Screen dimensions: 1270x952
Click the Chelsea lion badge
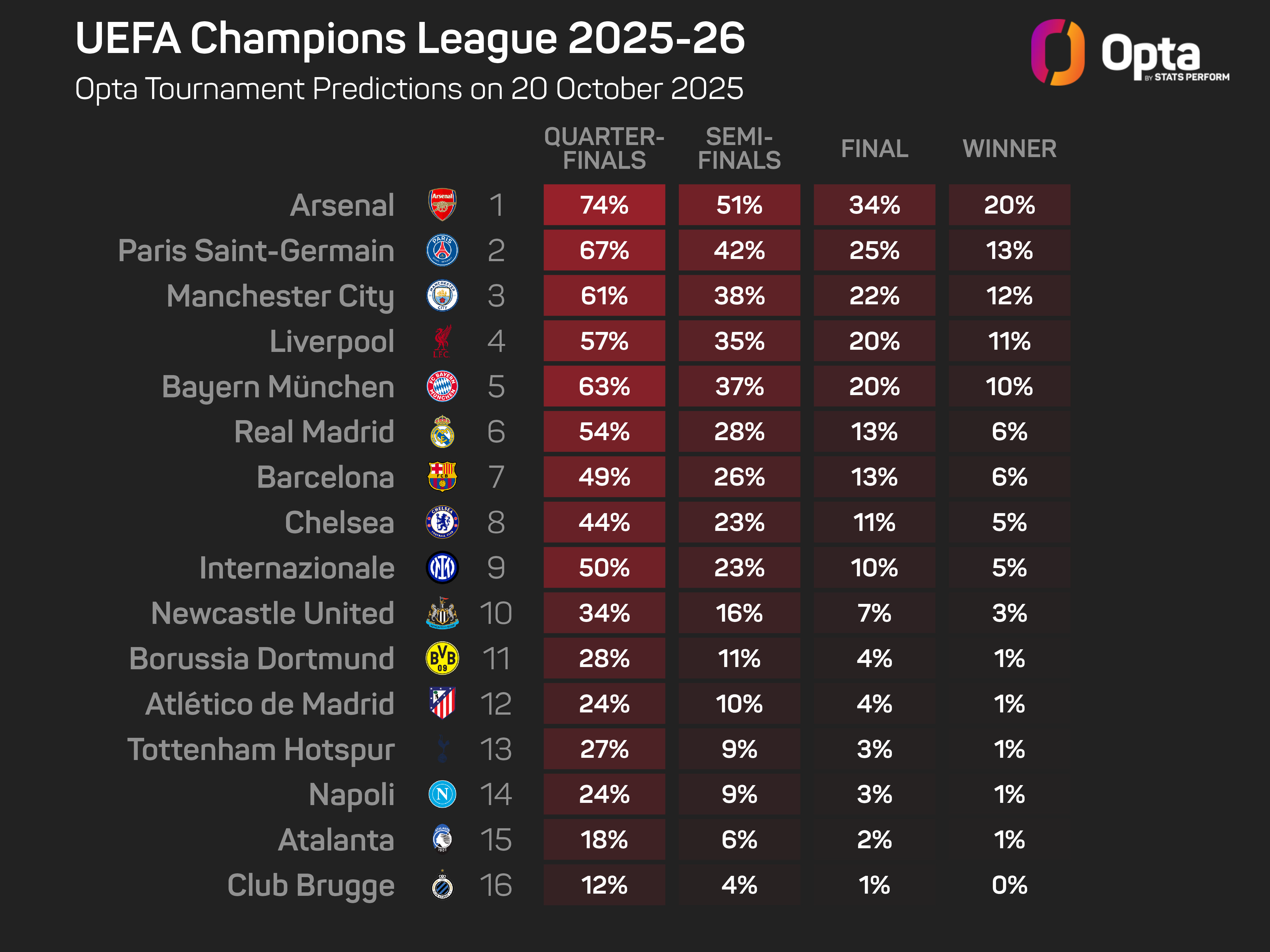442,522
